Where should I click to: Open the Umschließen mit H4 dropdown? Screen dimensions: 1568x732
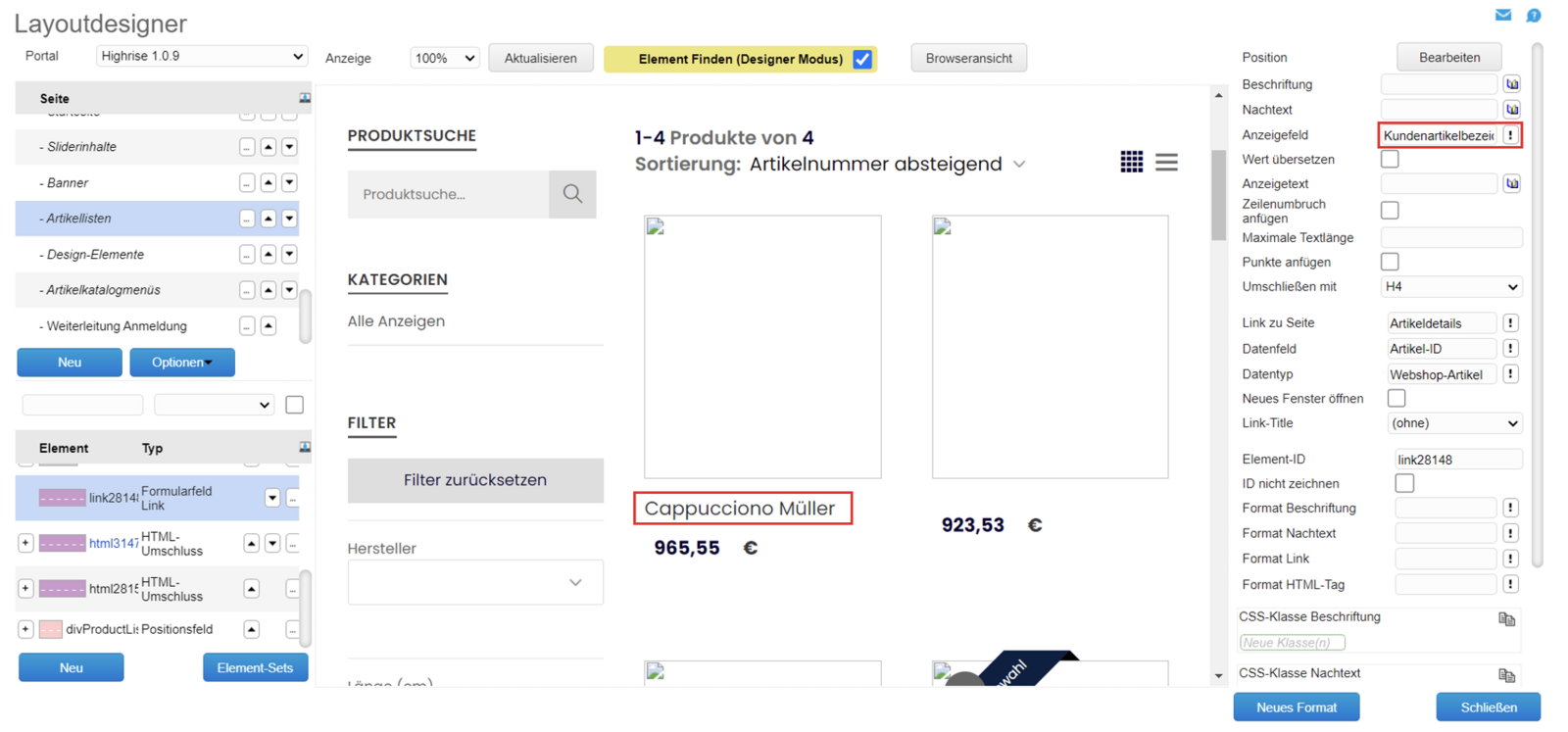click(1451, 287)
